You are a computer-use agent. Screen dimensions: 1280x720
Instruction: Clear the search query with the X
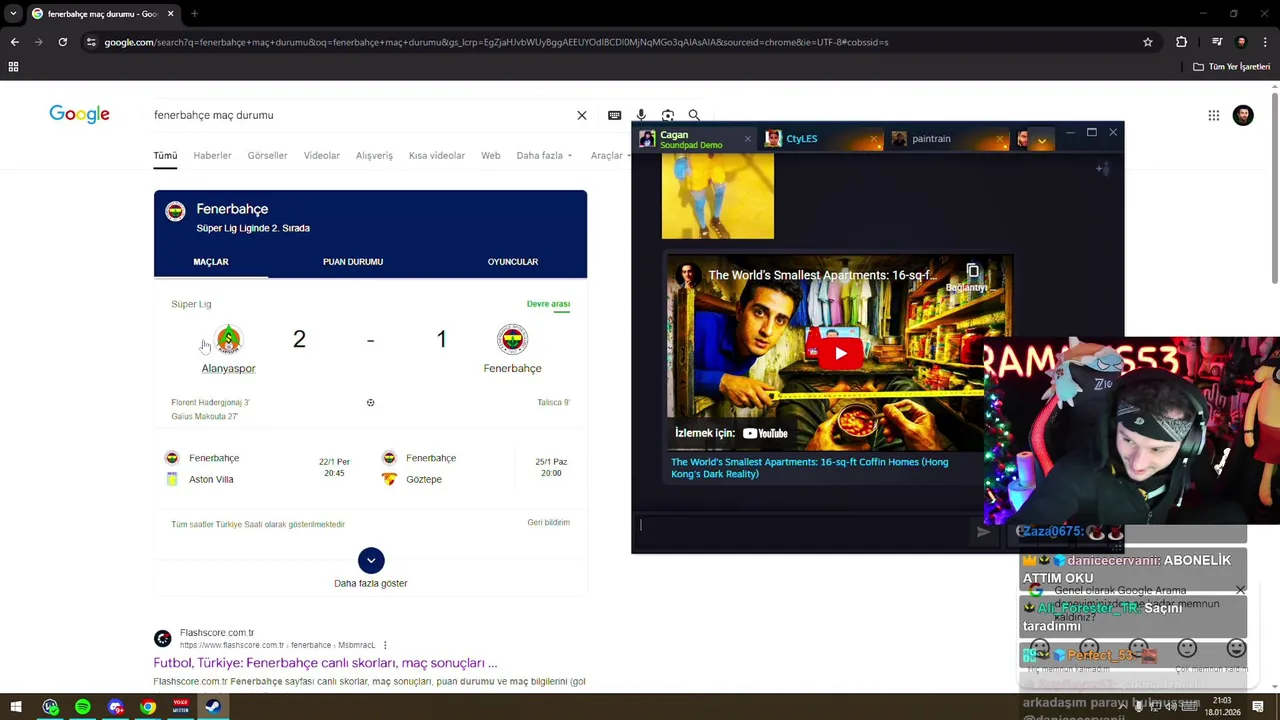(x=582, y=115)
